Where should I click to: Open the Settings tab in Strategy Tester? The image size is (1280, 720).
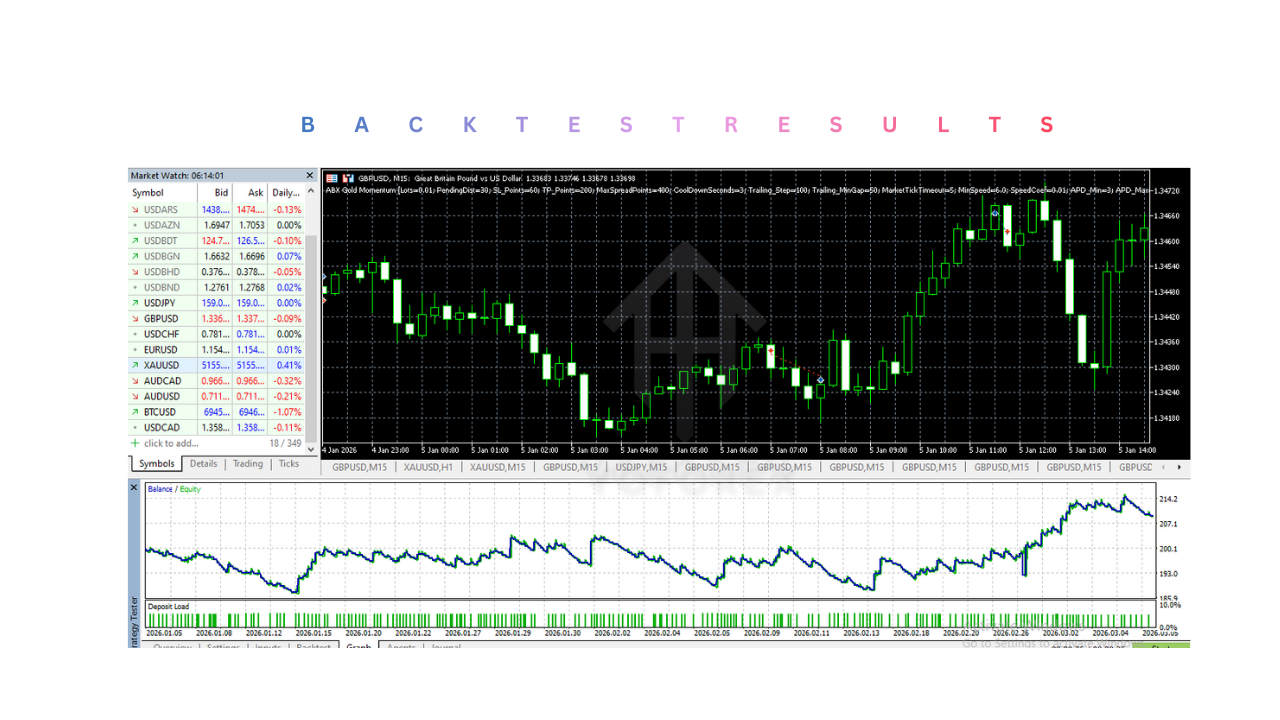222,647
